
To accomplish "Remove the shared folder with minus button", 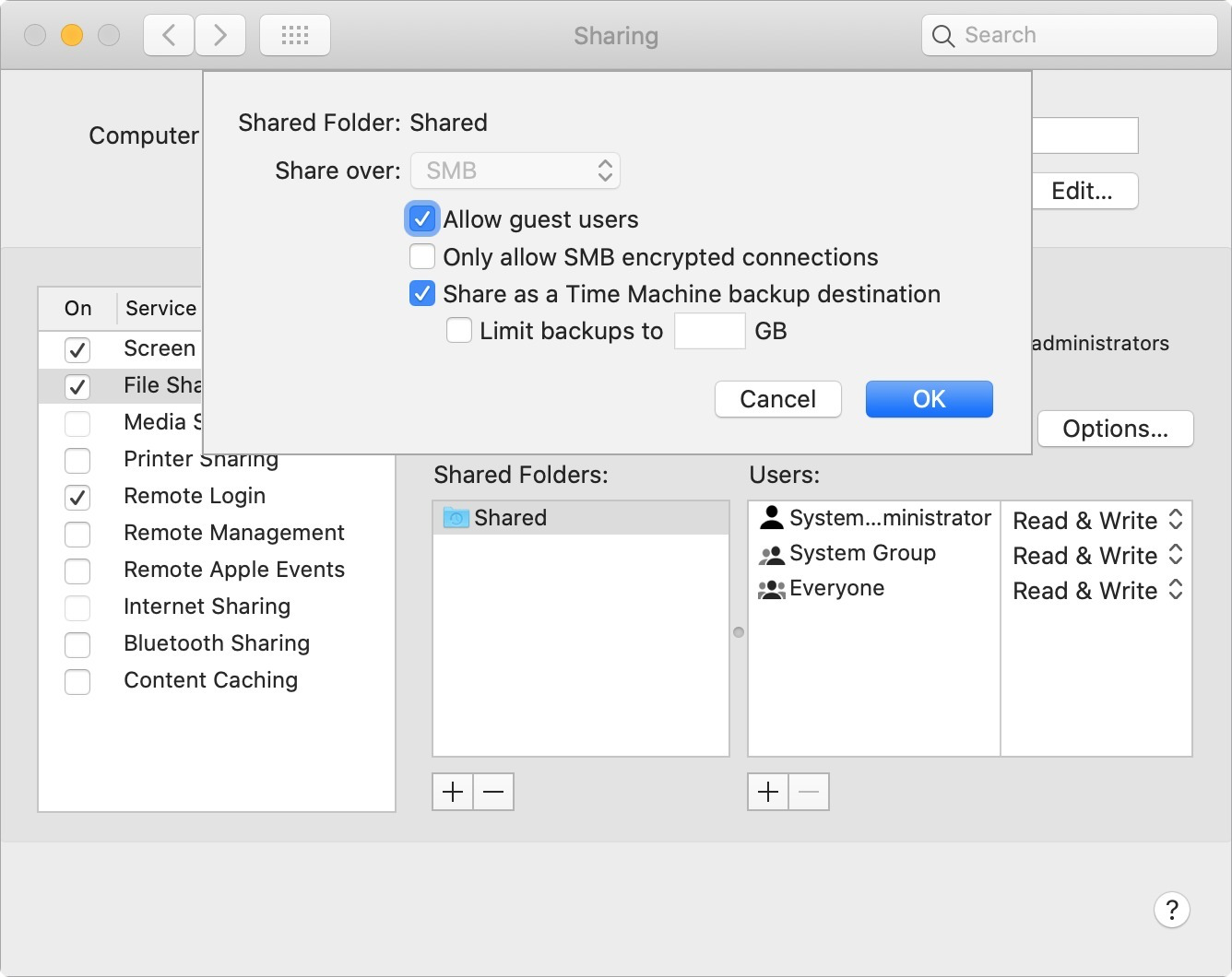I will coord(493,792).
